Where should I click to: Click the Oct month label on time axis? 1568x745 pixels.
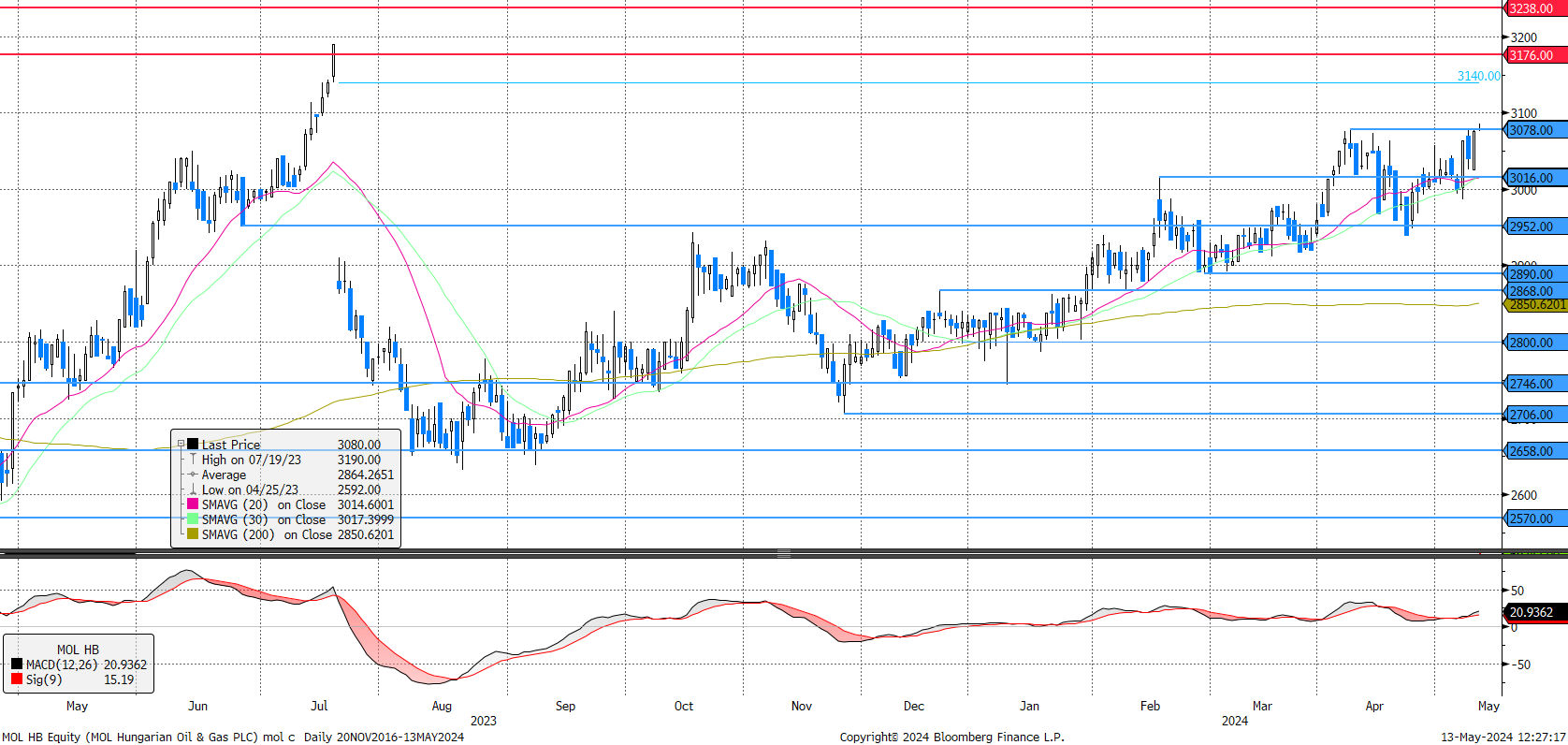click(684, 706)
